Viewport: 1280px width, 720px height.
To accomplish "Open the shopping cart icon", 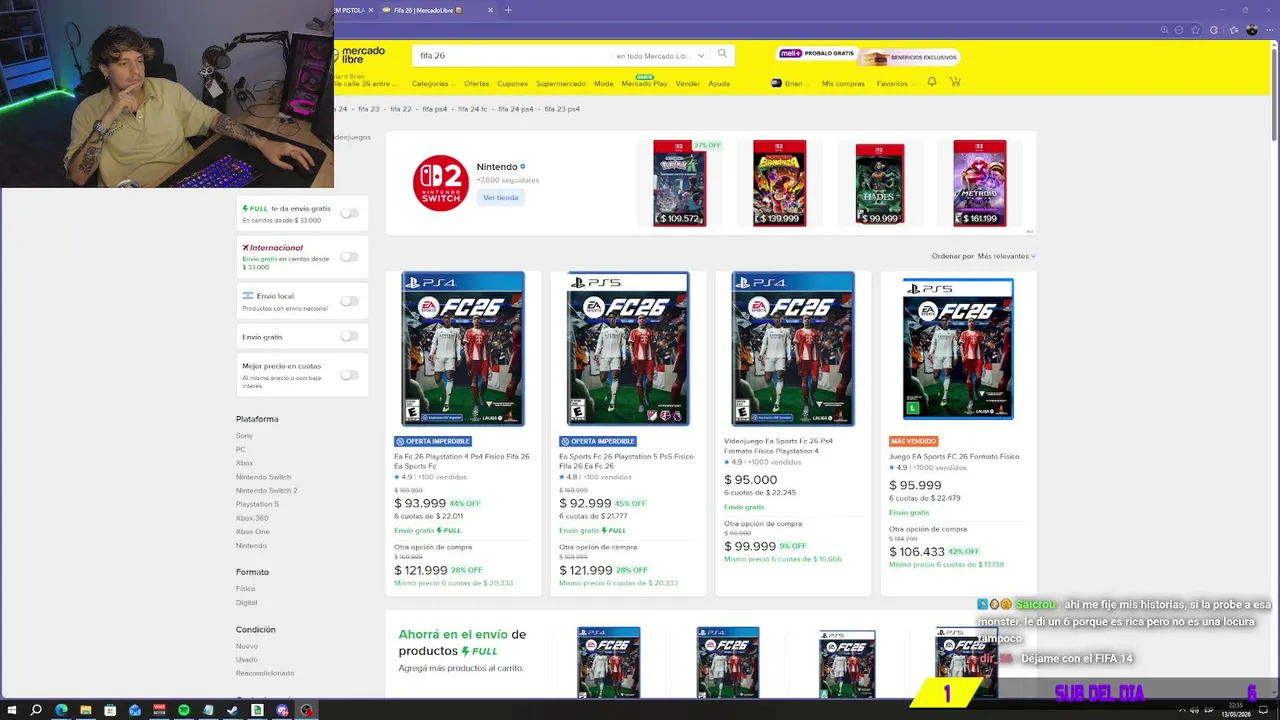I will (955, 83).
